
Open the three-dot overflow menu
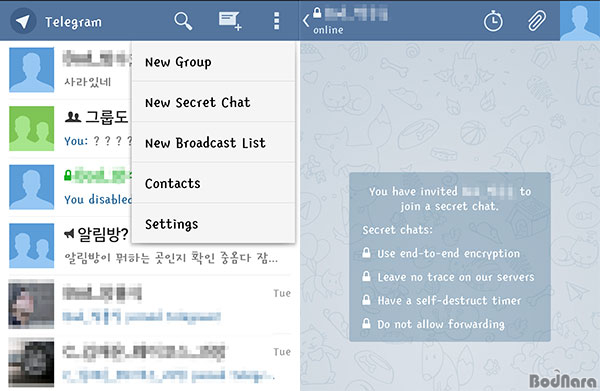click(x=276, y=21)
